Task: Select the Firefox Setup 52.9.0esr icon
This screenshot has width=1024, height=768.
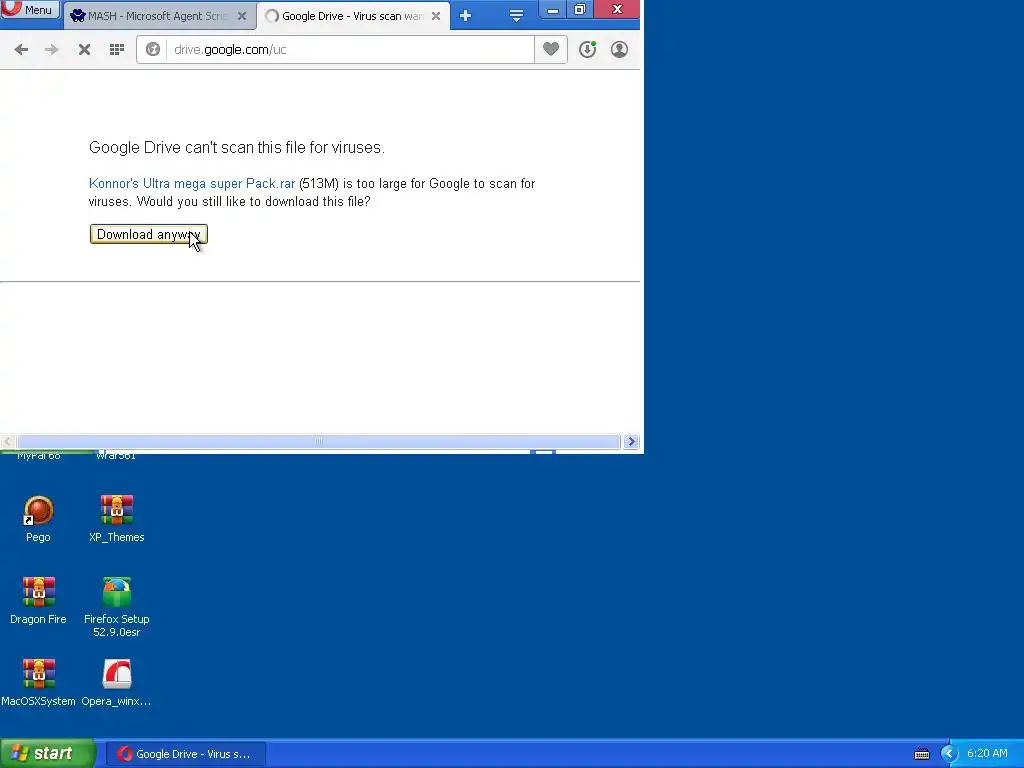Action: pos(117,607)
